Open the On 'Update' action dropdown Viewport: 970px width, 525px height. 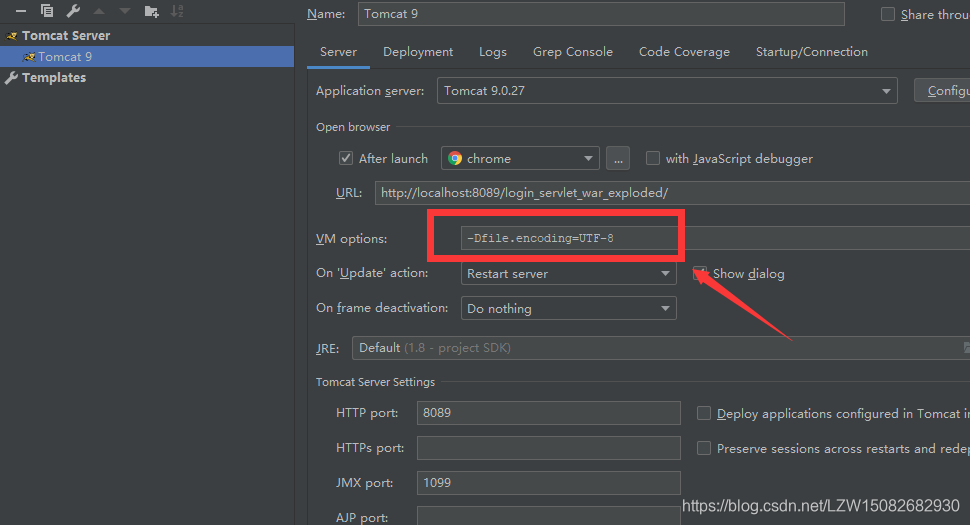[x=569, y=273]
